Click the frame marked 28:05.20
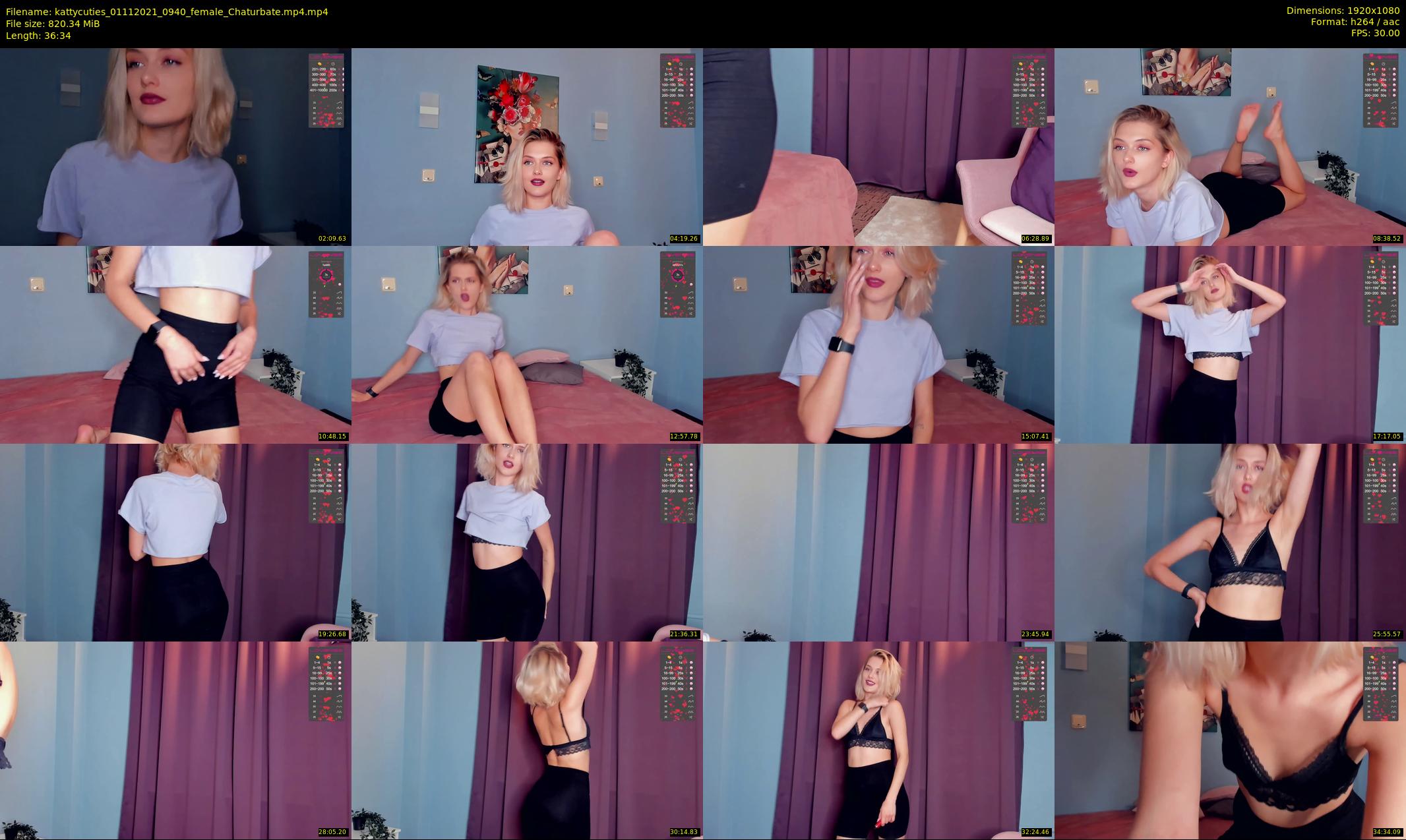 coord(175,740)
